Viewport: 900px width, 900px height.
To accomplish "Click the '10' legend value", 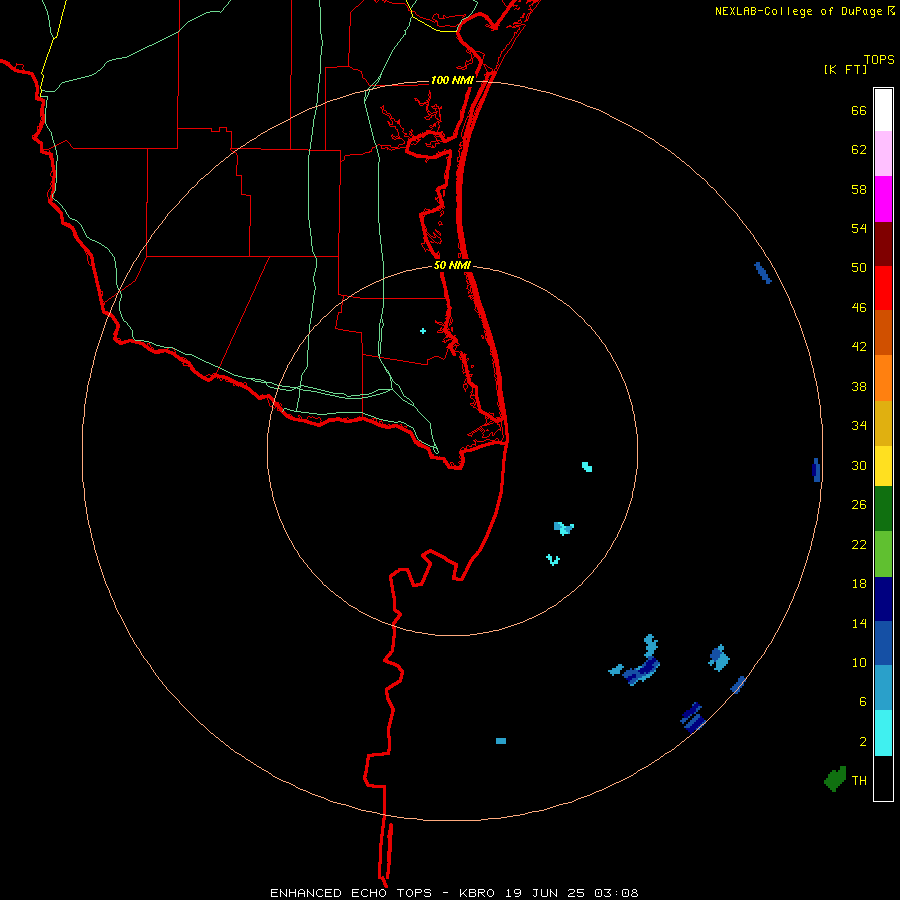I will point(859,662).
